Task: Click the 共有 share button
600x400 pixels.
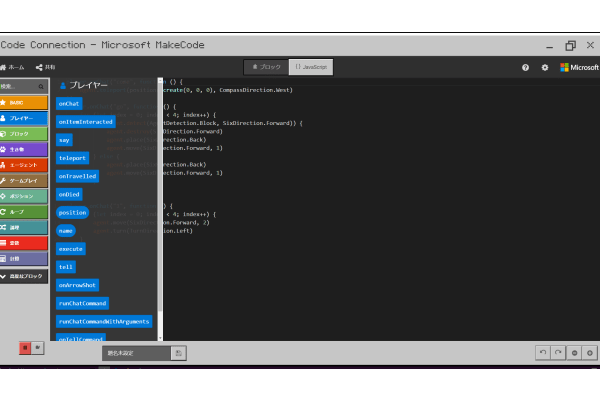Action: [46, 67]
